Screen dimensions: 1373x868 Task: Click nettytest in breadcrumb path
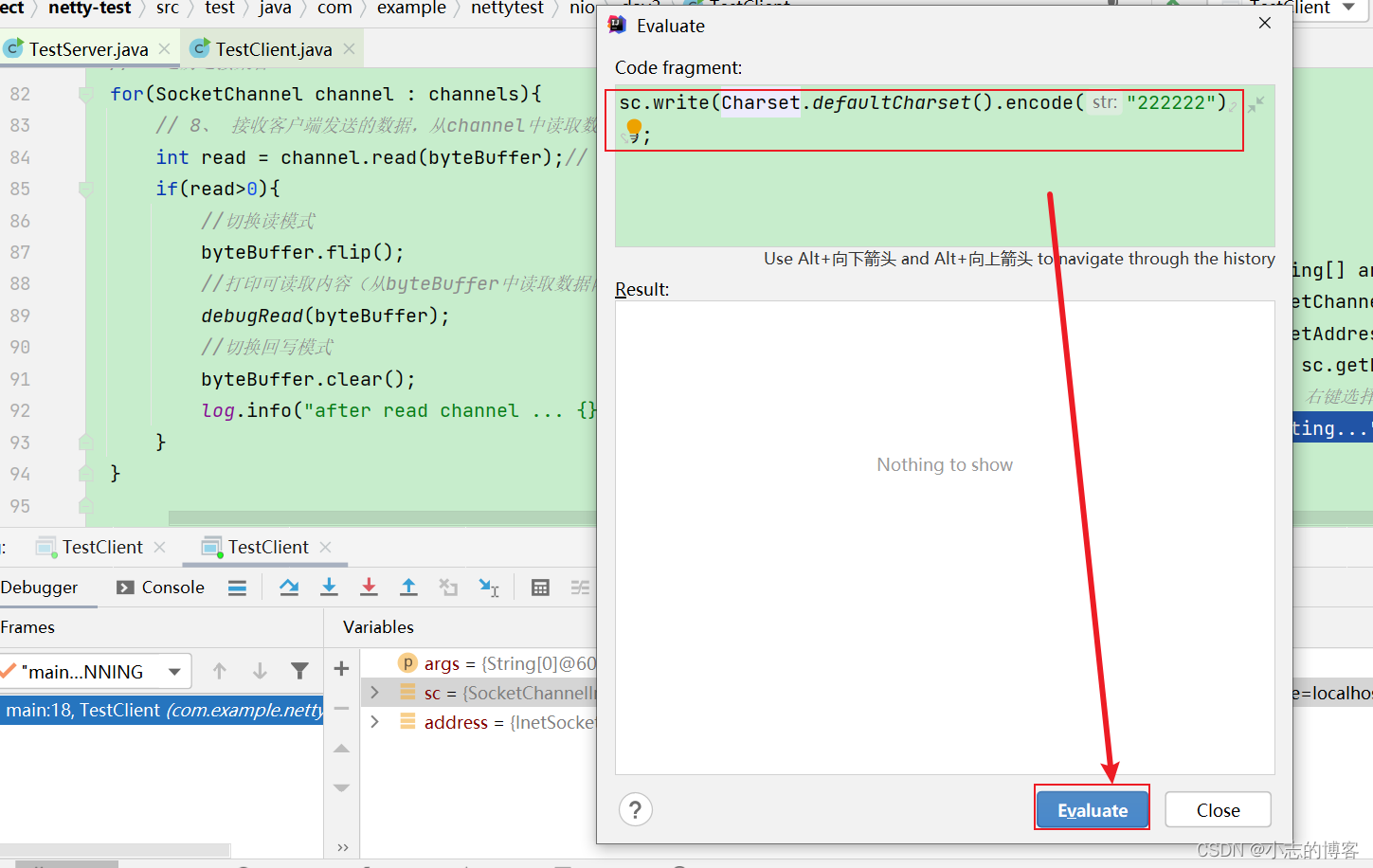tap(507, 9)
